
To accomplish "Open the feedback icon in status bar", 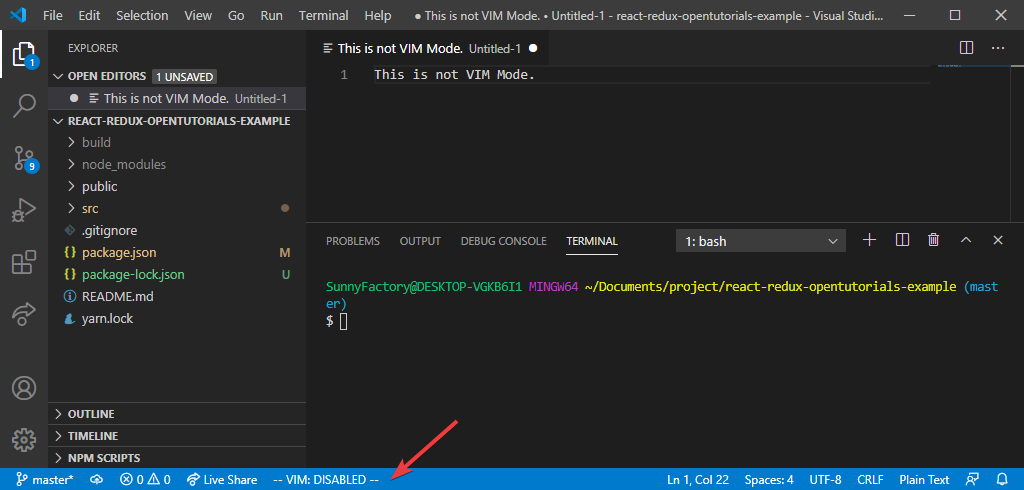I will 973,480.
